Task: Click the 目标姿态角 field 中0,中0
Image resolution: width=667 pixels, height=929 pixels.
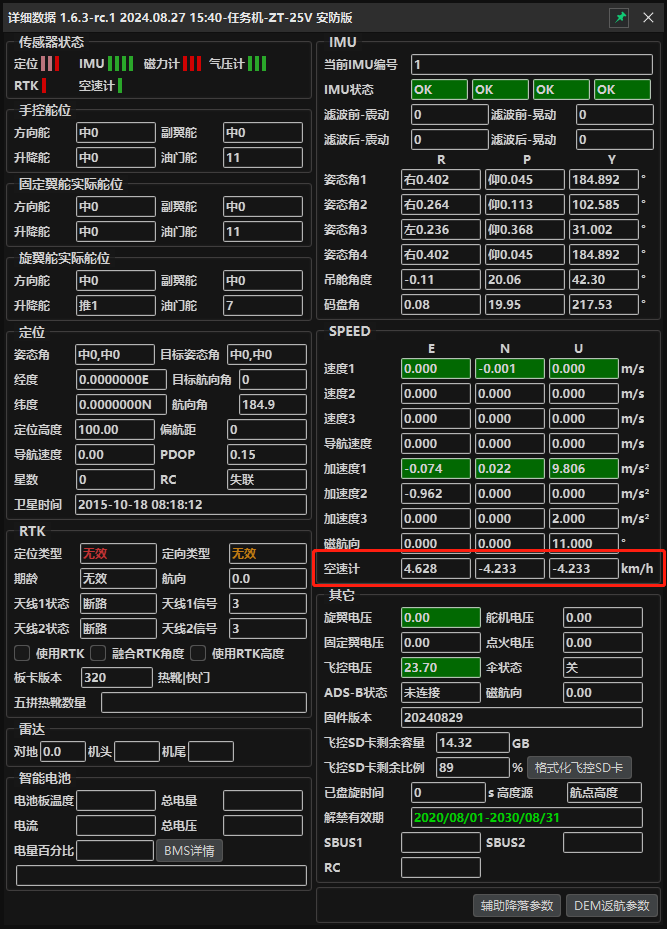Action: pyautogui.click(x=267, y=355)
